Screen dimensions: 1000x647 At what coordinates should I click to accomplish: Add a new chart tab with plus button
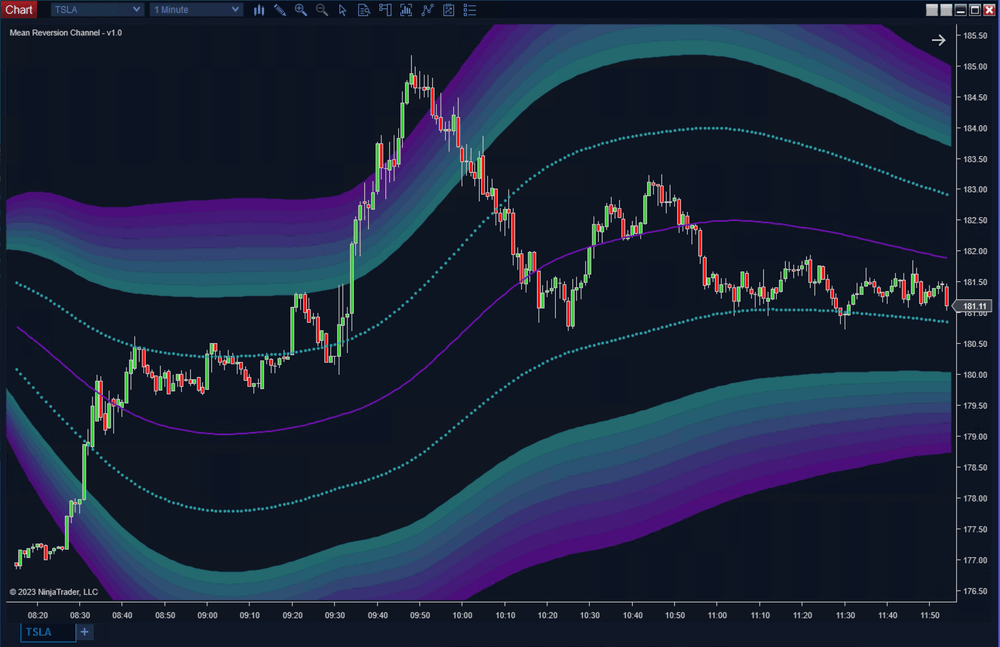pyautogui.click(x=84, y=632)
